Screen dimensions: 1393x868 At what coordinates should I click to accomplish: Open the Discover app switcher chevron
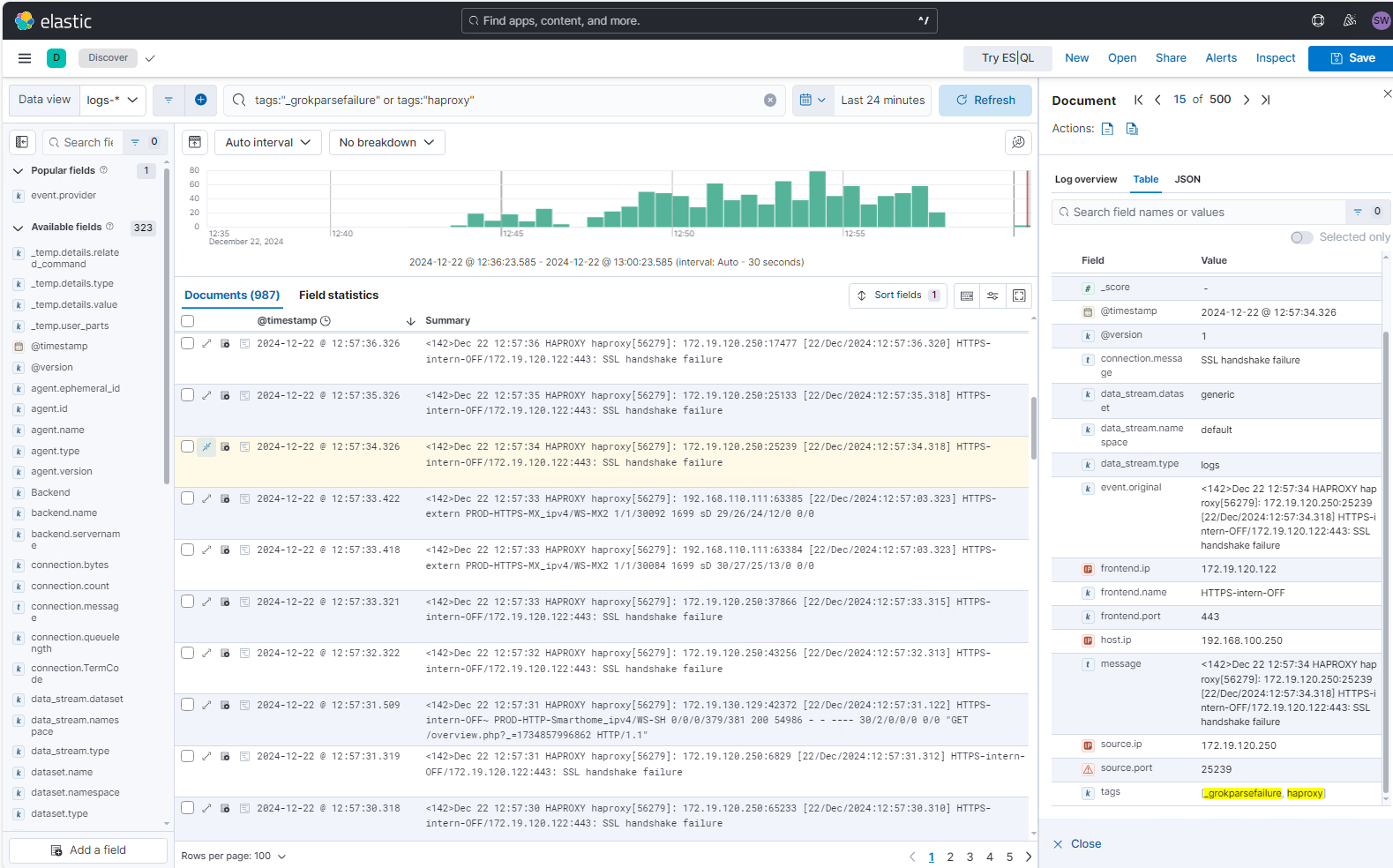click(150, 58)
